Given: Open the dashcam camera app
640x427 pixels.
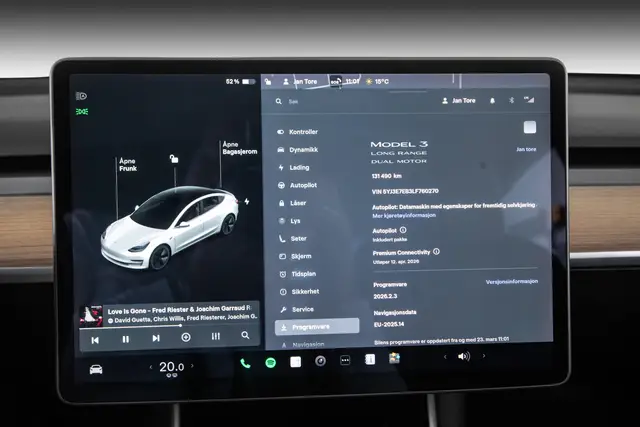Looking at the screenshot, I should pyautogui.click(x=320, y=361).
